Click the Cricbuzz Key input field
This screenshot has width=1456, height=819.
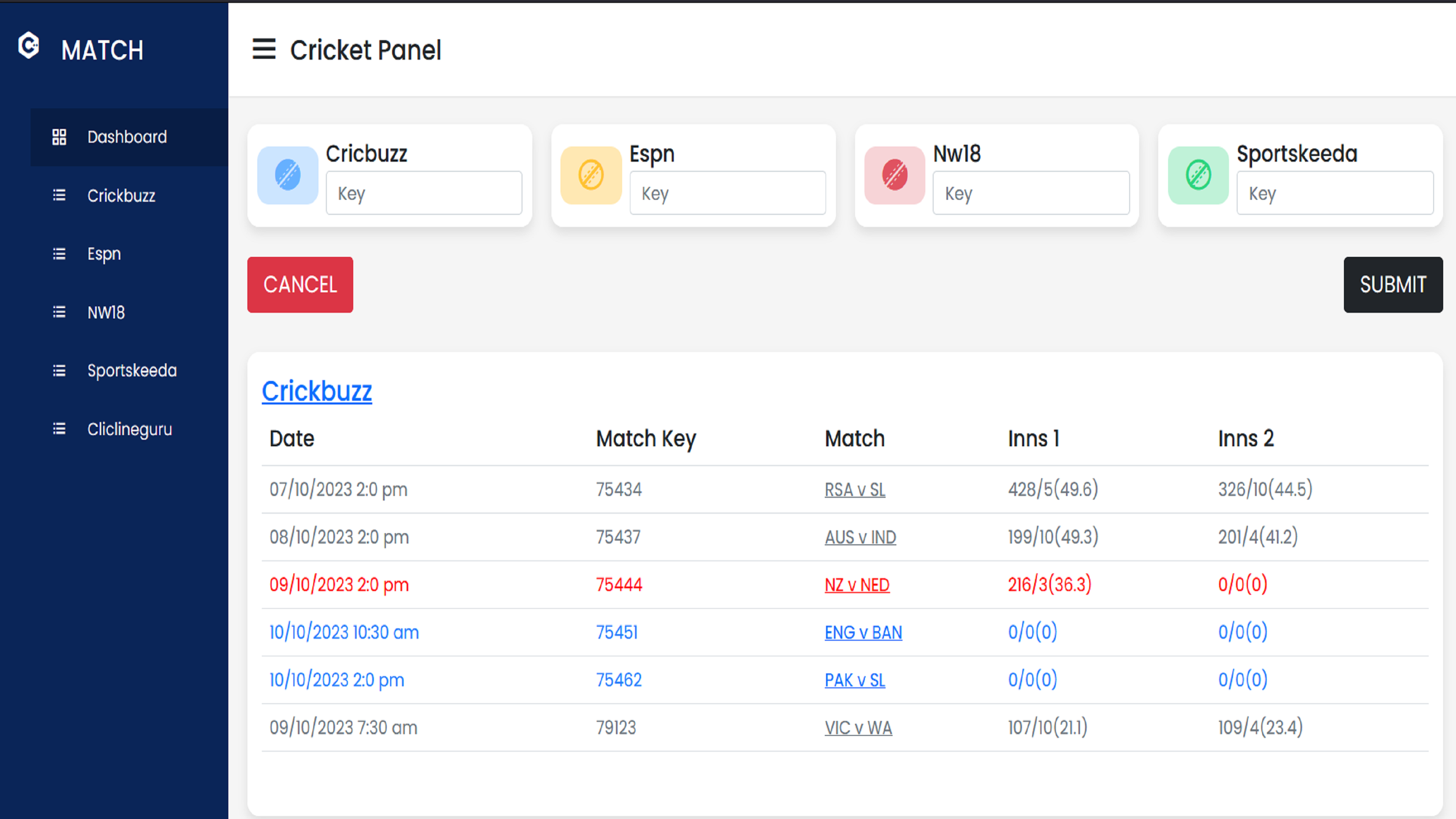pyautogui.click(x=424, y=193)
